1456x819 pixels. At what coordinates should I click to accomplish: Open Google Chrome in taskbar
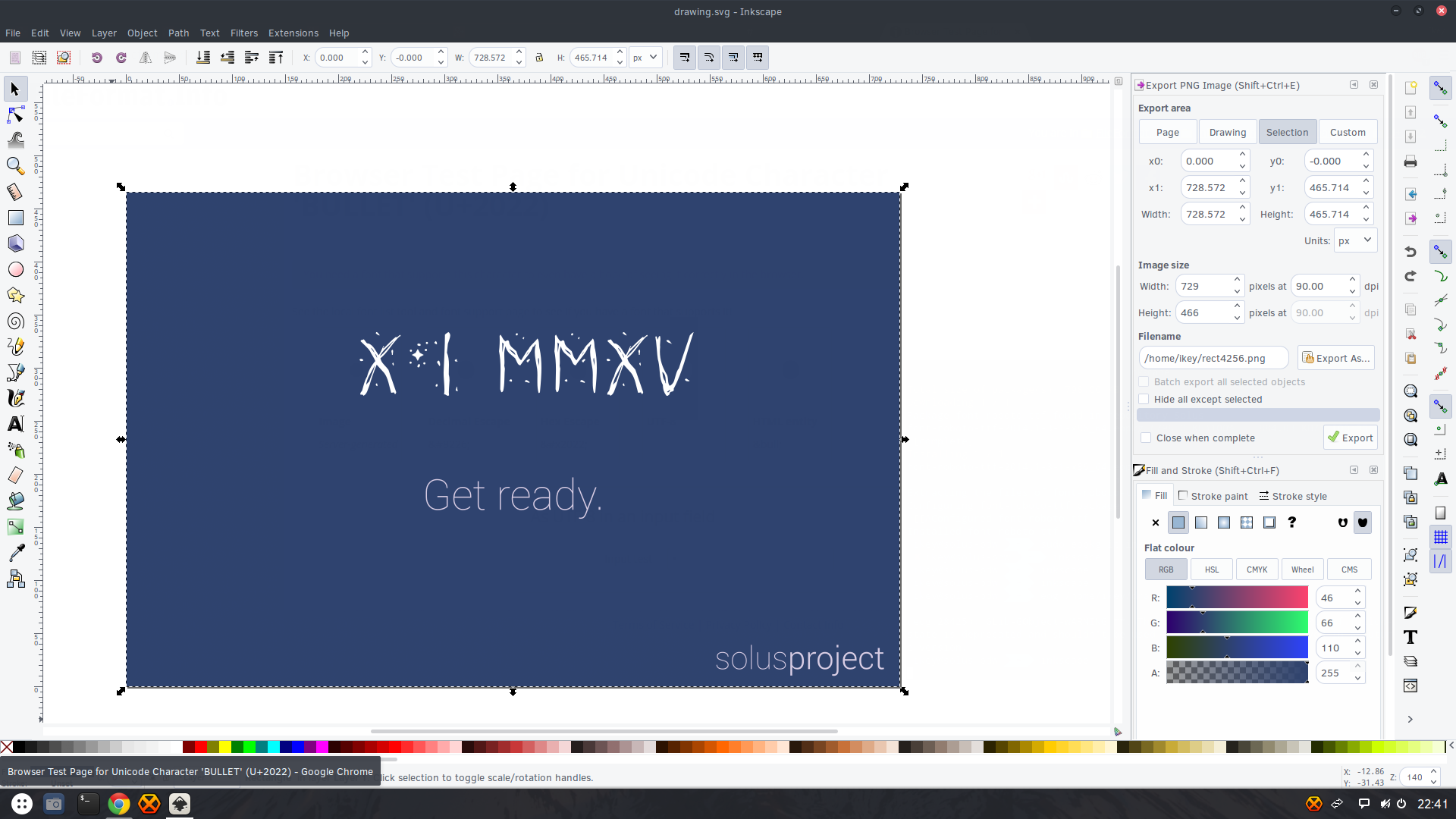coord(118,804)
